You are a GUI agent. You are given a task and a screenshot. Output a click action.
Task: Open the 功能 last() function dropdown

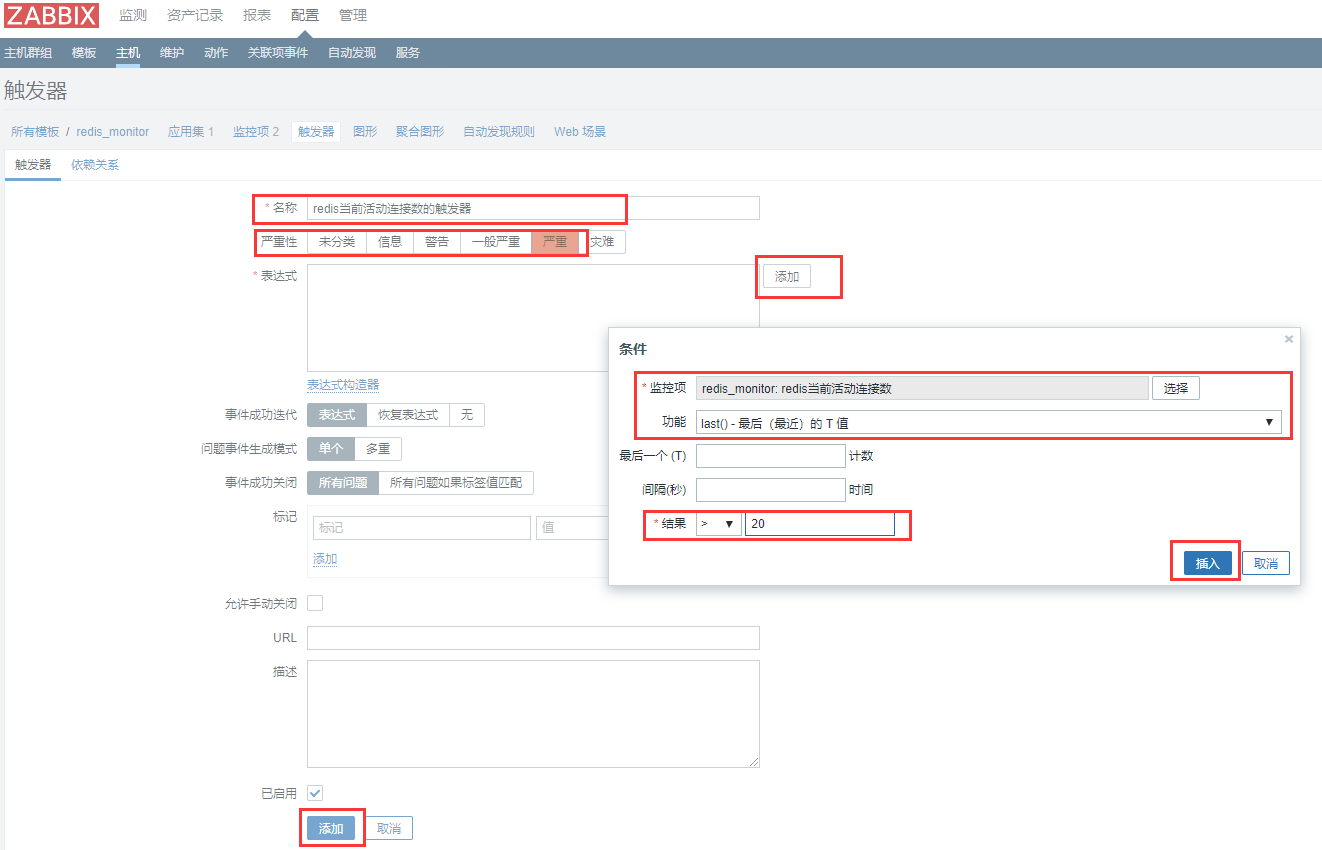click(989, 423)
